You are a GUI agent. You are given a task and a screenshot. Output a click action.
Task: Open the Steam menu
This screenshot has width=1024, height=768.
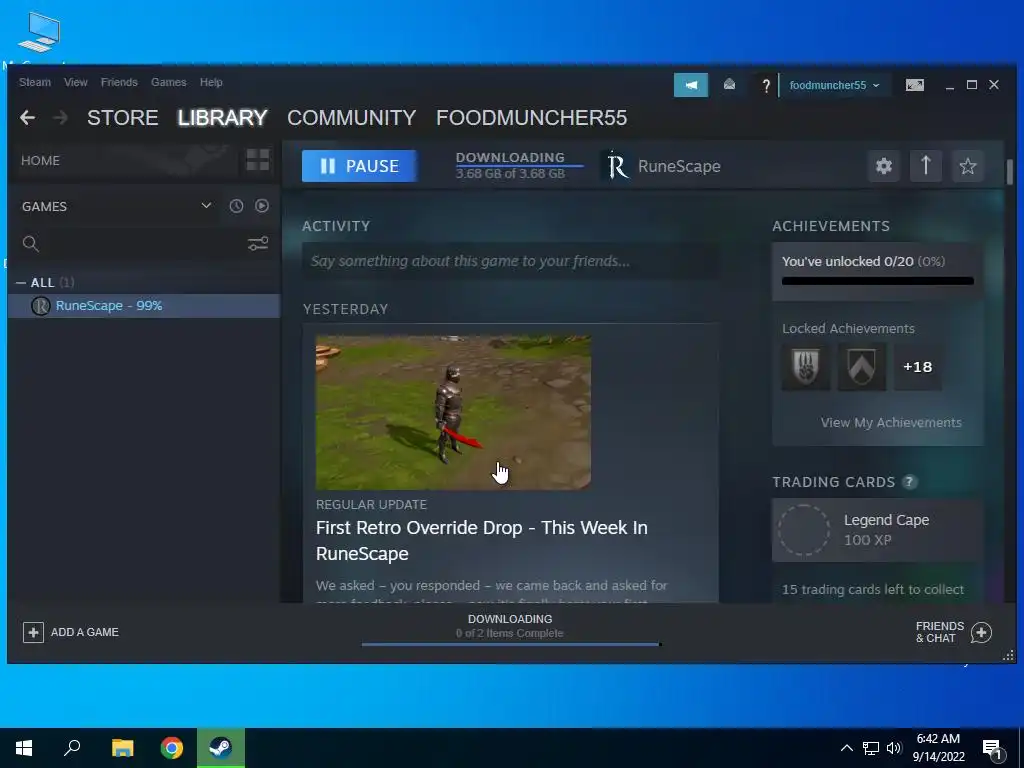pyautogui.click(x=35, y=82)
